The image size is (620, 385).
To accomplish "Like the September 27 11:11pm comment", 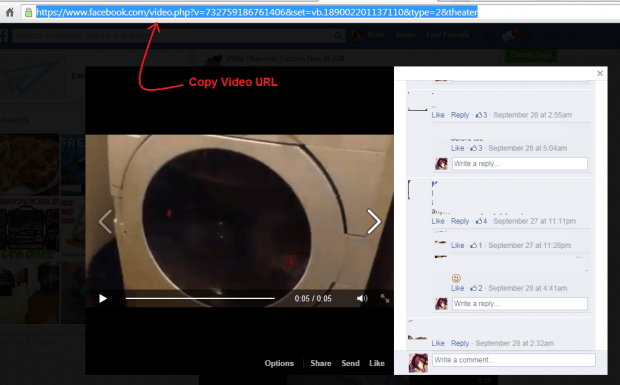I will [x=438, y=221].
